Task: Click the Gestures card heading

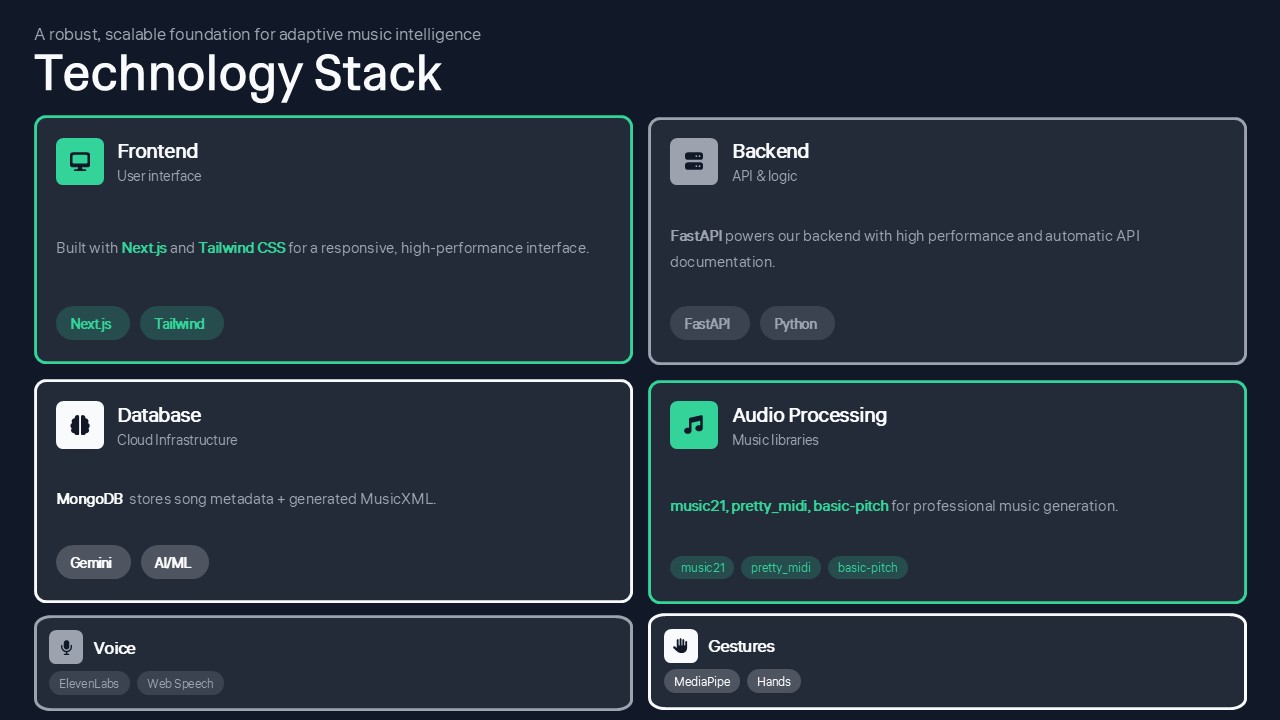Action: tap(741, 646)
